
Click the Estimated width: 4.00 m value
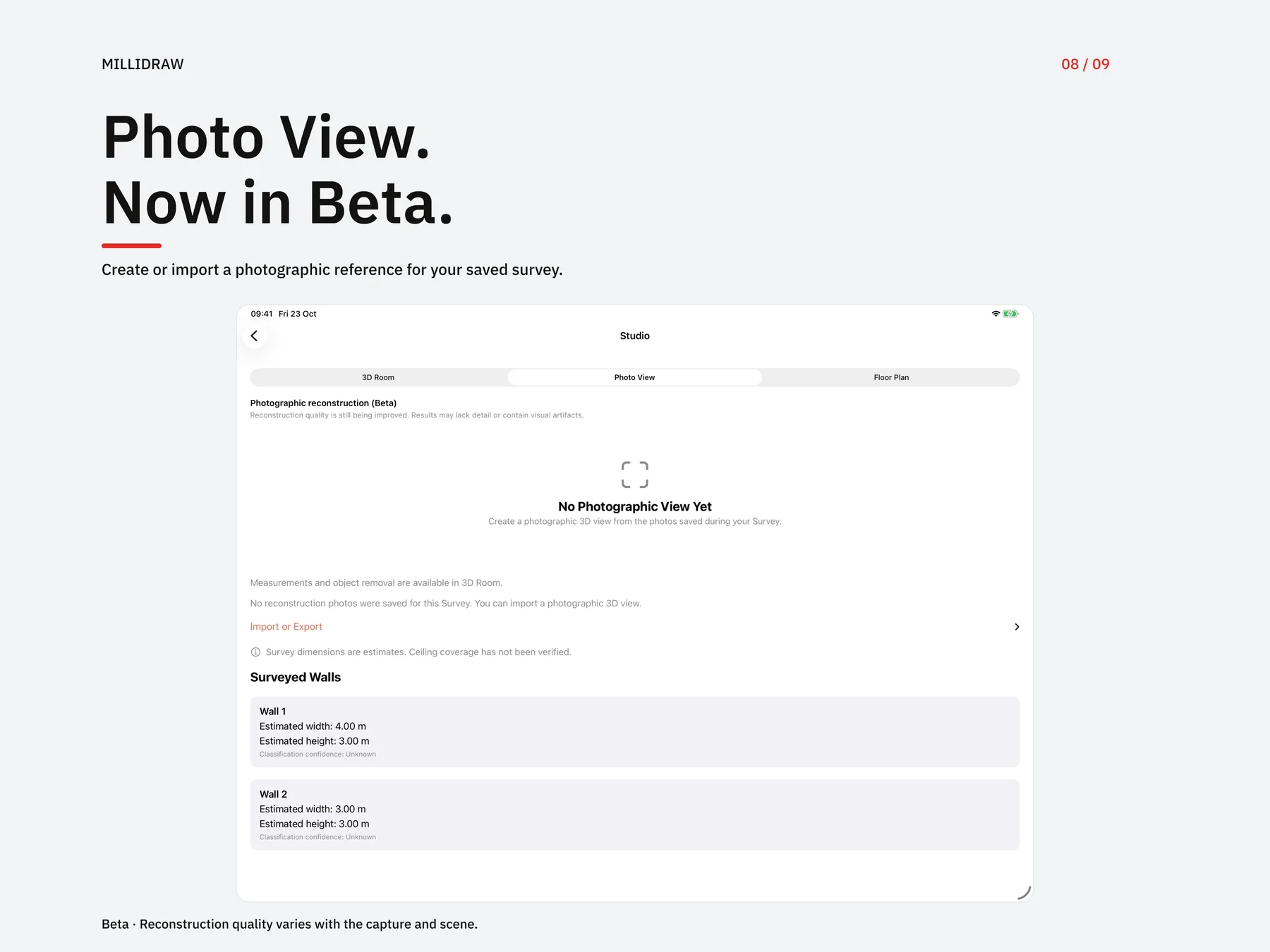point(313,726)
